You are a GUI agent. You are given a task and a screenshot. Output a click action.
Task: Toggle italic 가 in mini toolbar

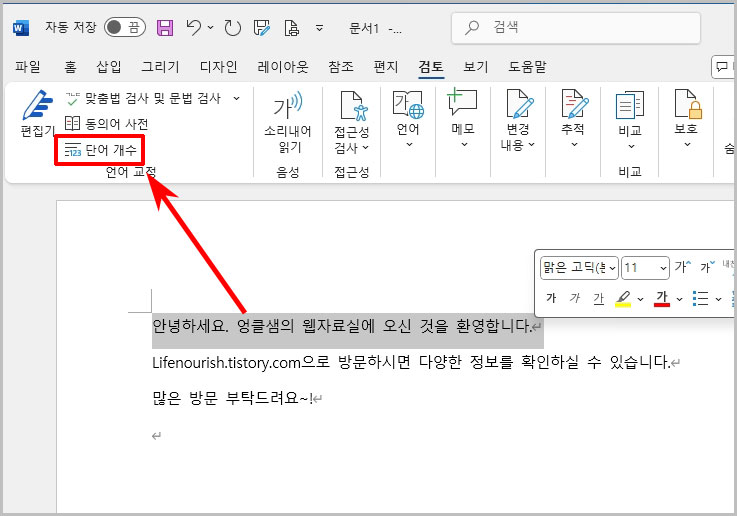(x=574, y=298)
